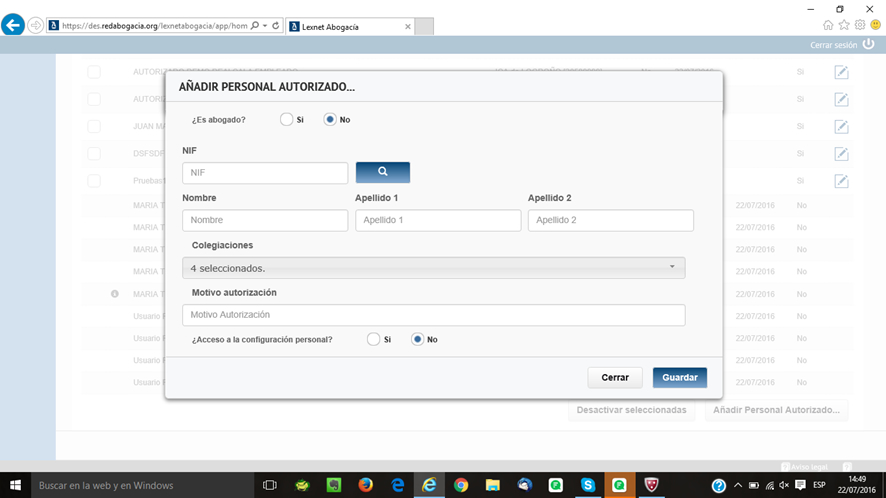Viewport: 886px width, 498px height.
Task: Show hidden system tray icons
Action: (x=737, y=485)
